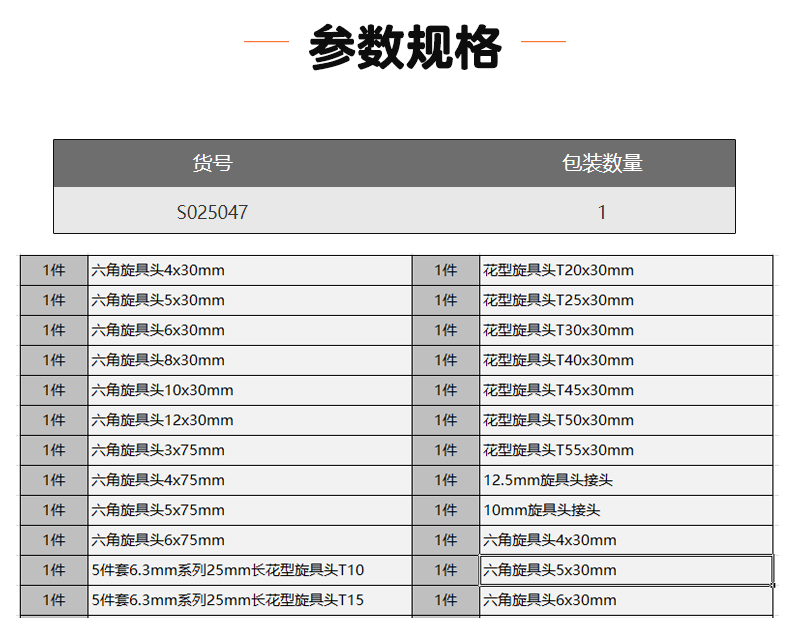Select right-column cell 六角旋具头5x30mm
The width and height of the screenshot is (790, 618).
(626, 570)
